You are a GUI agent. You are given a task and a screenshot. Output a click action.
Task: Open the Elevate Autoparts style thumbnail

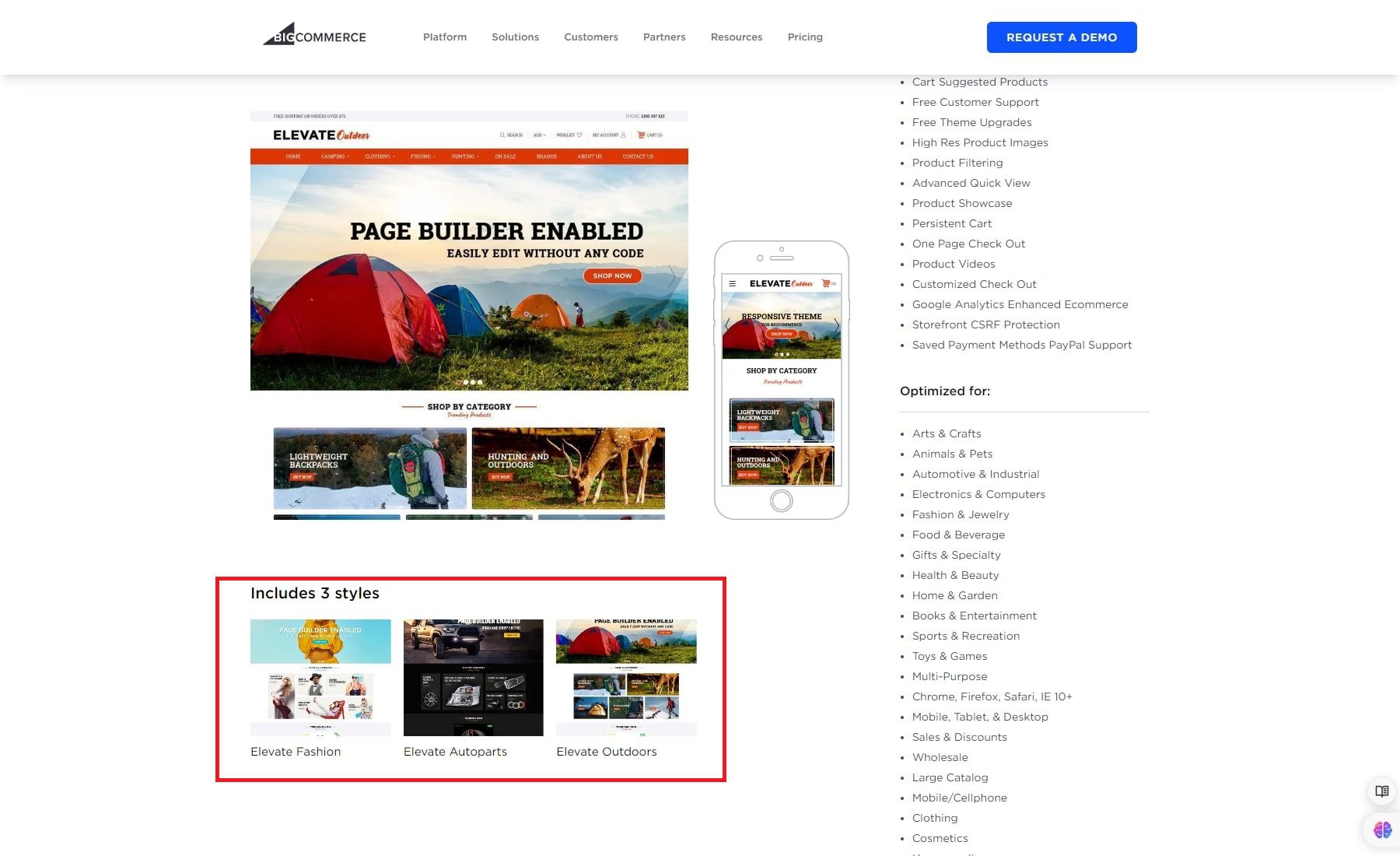473,676
